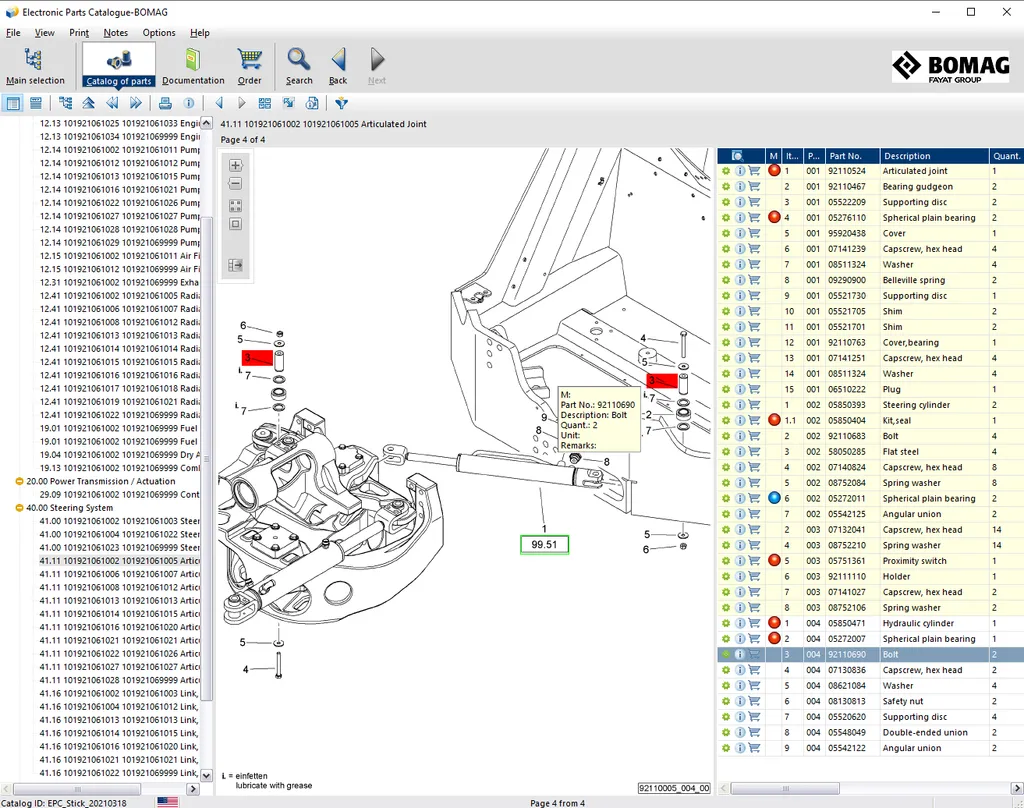
Task: Zoom in on the drawing with the plus button
Action: pyautogui.click(x=236, y=165)
